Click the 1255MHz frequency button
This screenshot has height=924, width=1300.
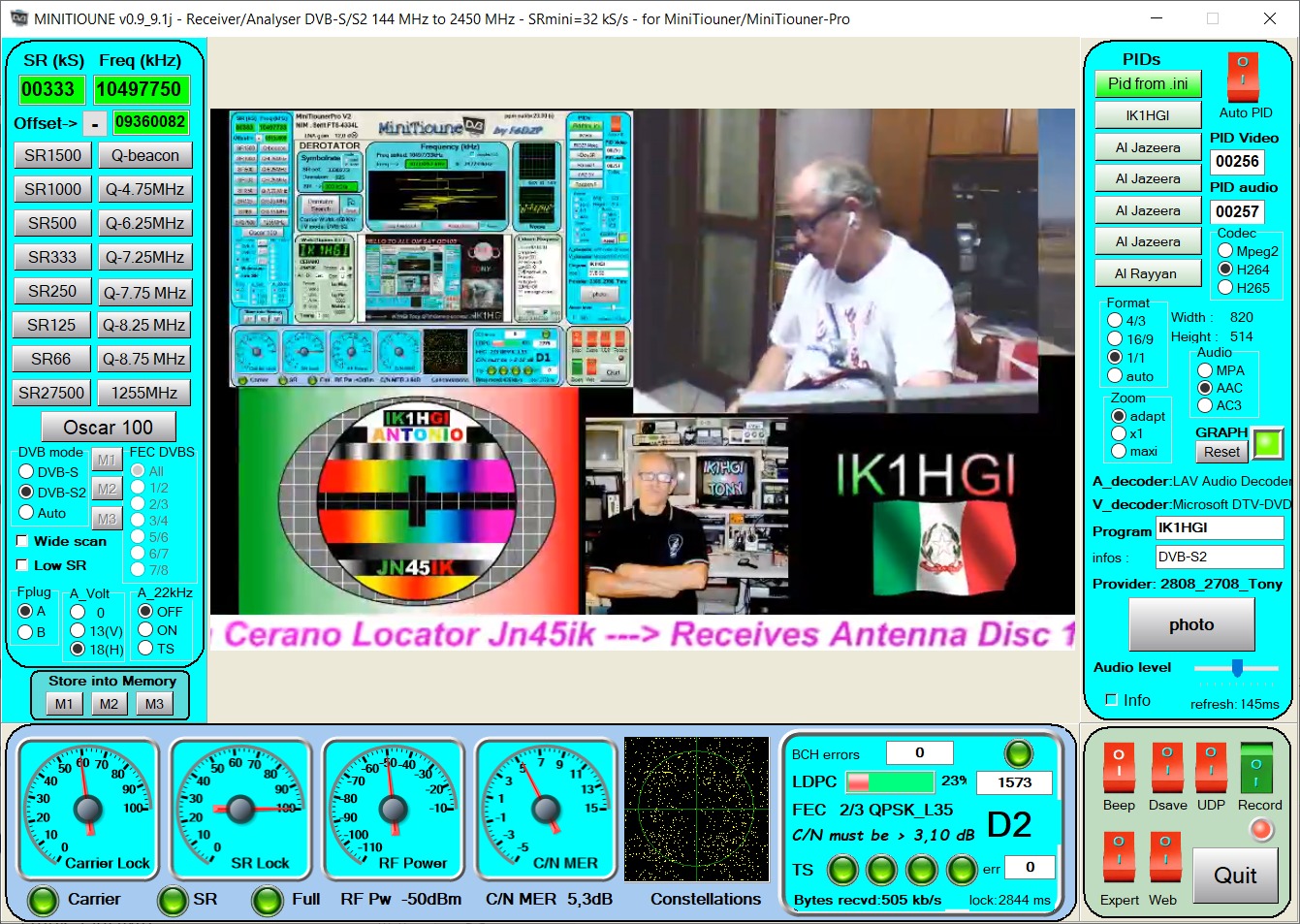point(144,393)
